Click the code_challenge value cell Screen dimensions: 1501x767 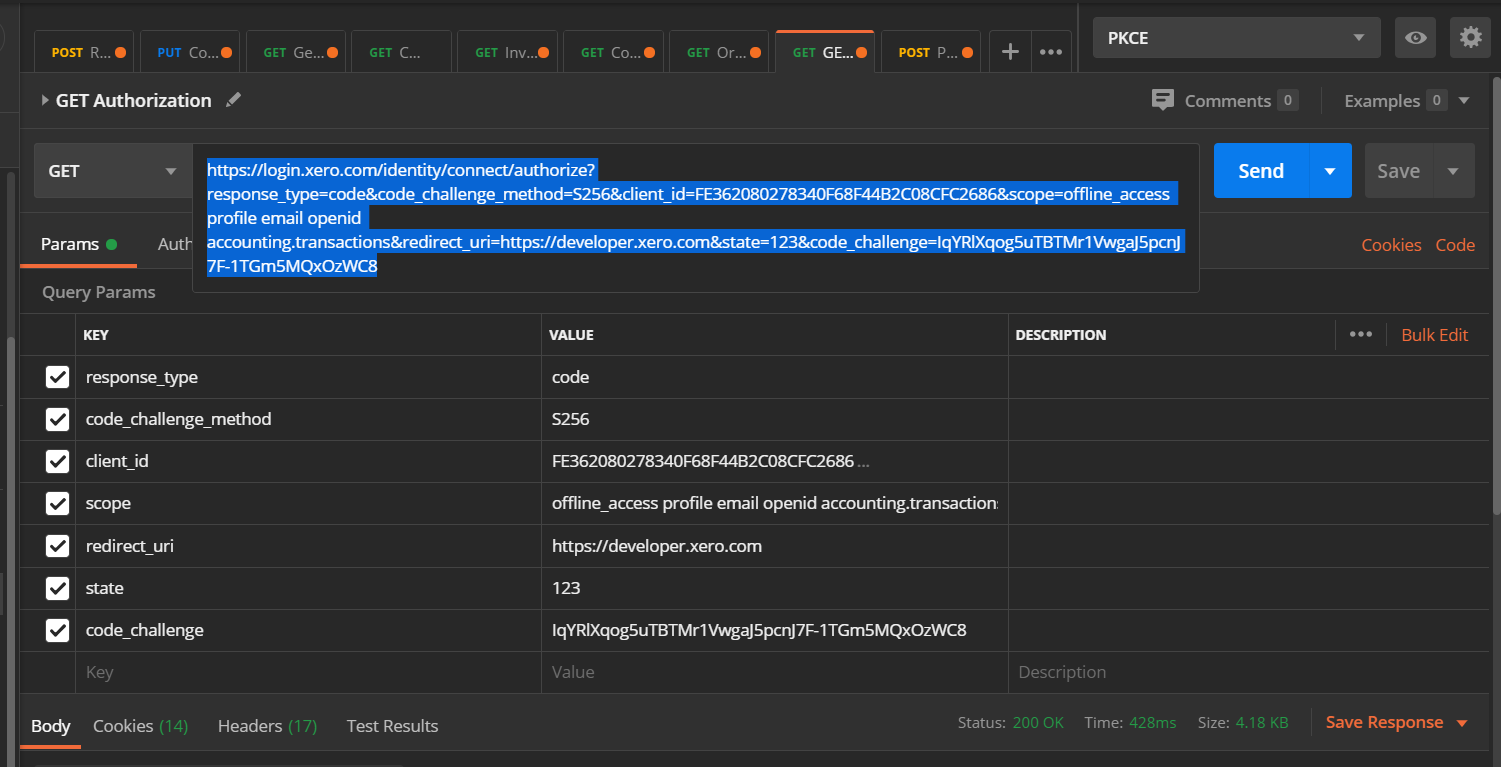point(775,630)
